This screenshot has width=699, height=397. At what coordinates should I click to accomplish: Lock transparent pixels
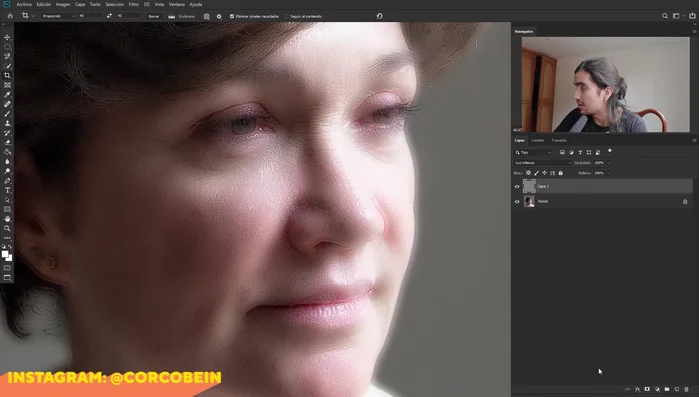(x=528, y=173)
